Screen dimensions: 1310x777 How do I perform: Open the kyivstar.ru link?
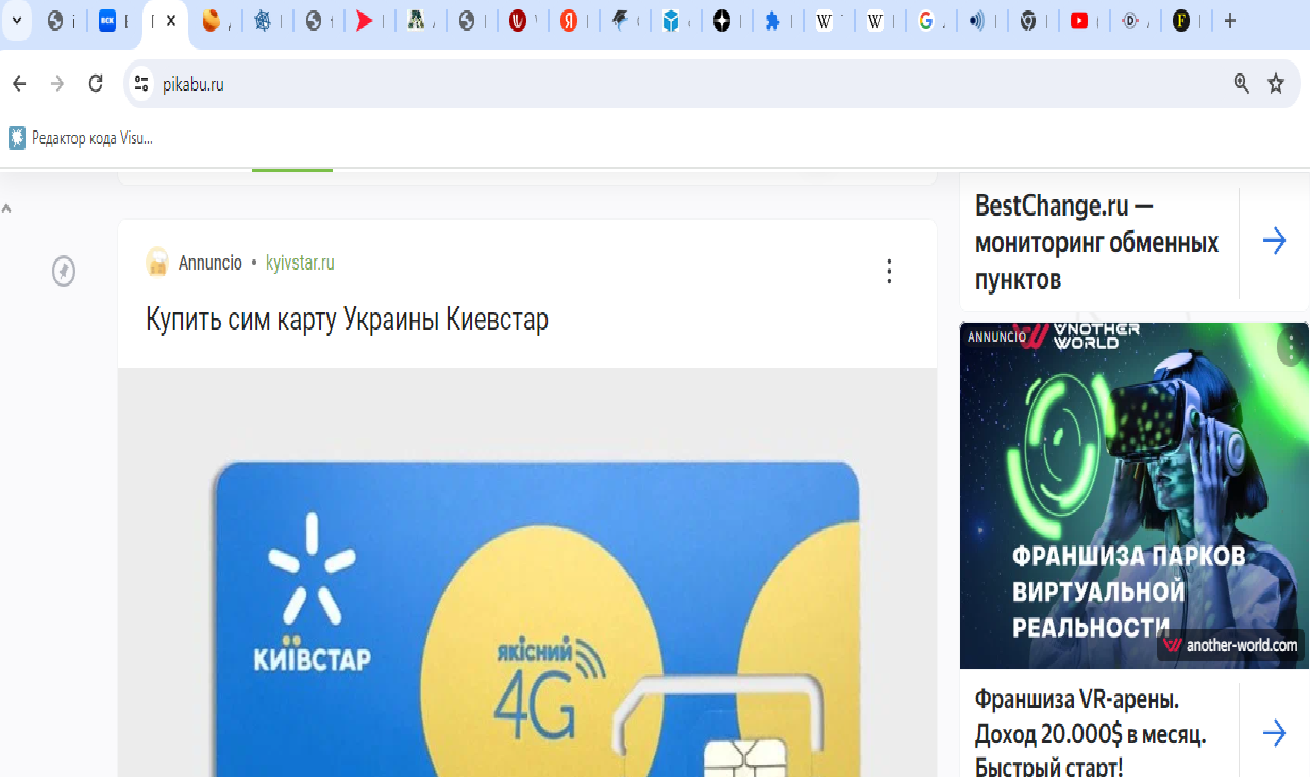pyautogui.click(x=300, y=263)
